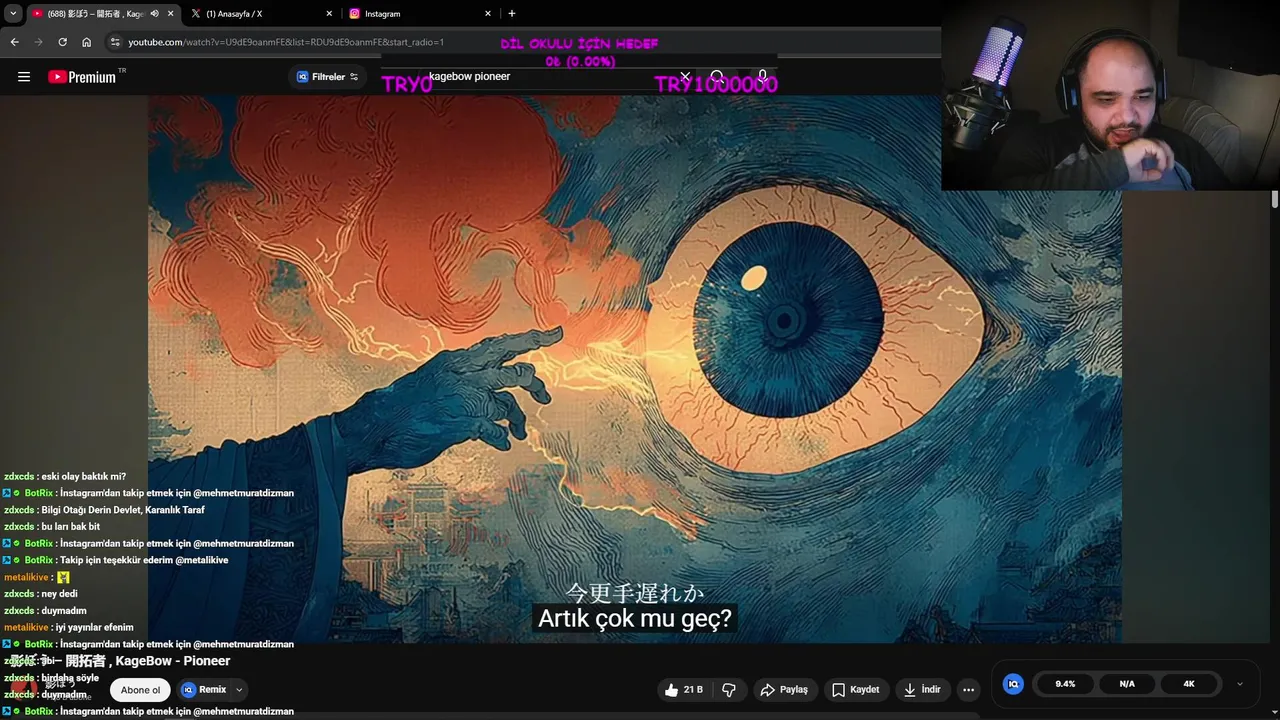Go forward with browser forward arrow

tap(38, 42)
